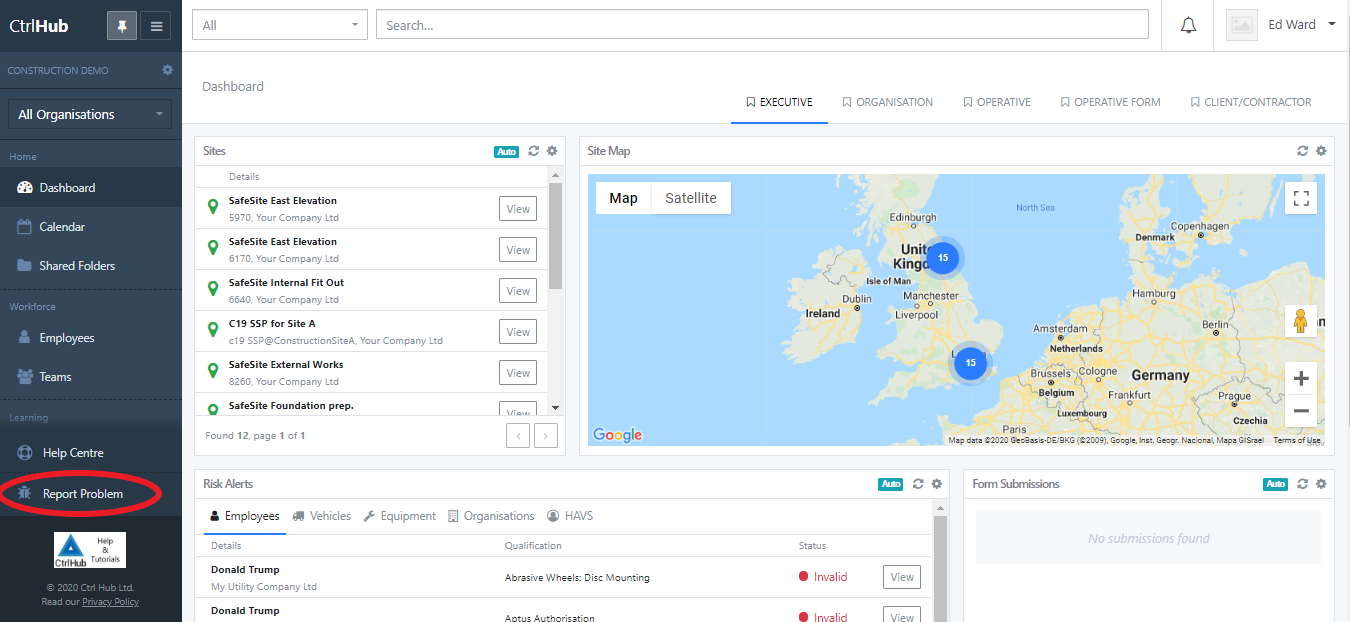The image size is (1350, 622).
Task: Open the notifications bell
Action: 1188,25
